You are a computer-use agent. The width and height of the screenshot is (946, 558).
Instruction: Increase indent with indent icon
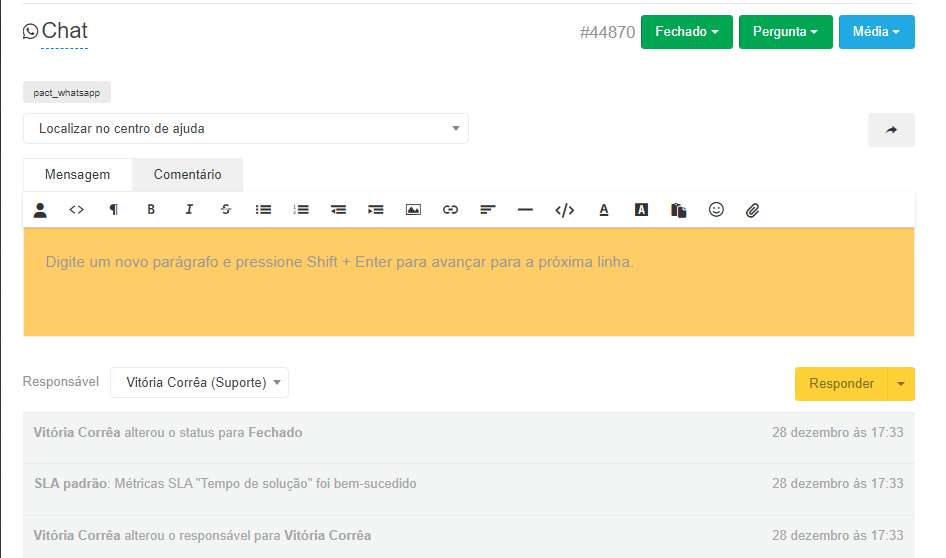pos(375,210)
